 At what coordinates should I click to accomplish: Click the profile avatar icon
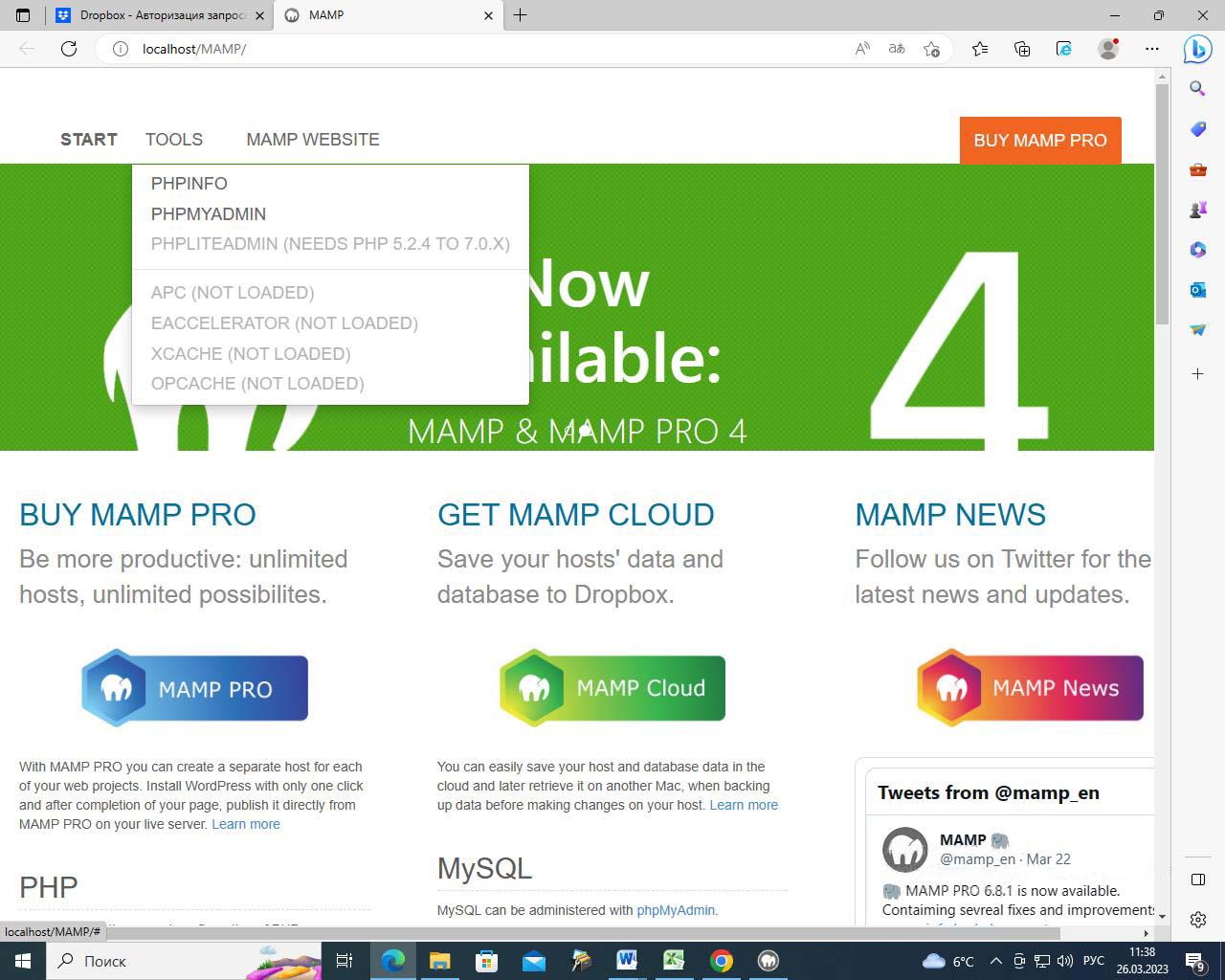[x=1108, y=49]
